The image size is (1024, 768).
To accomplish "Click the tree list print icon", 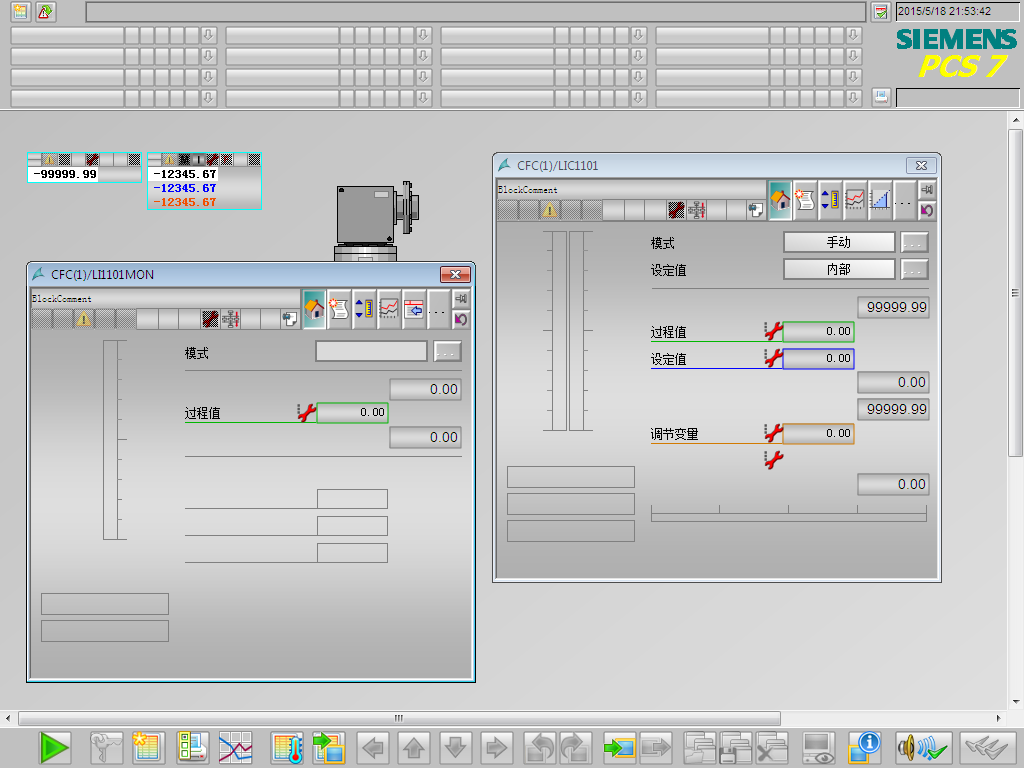I will coord(193,747).
